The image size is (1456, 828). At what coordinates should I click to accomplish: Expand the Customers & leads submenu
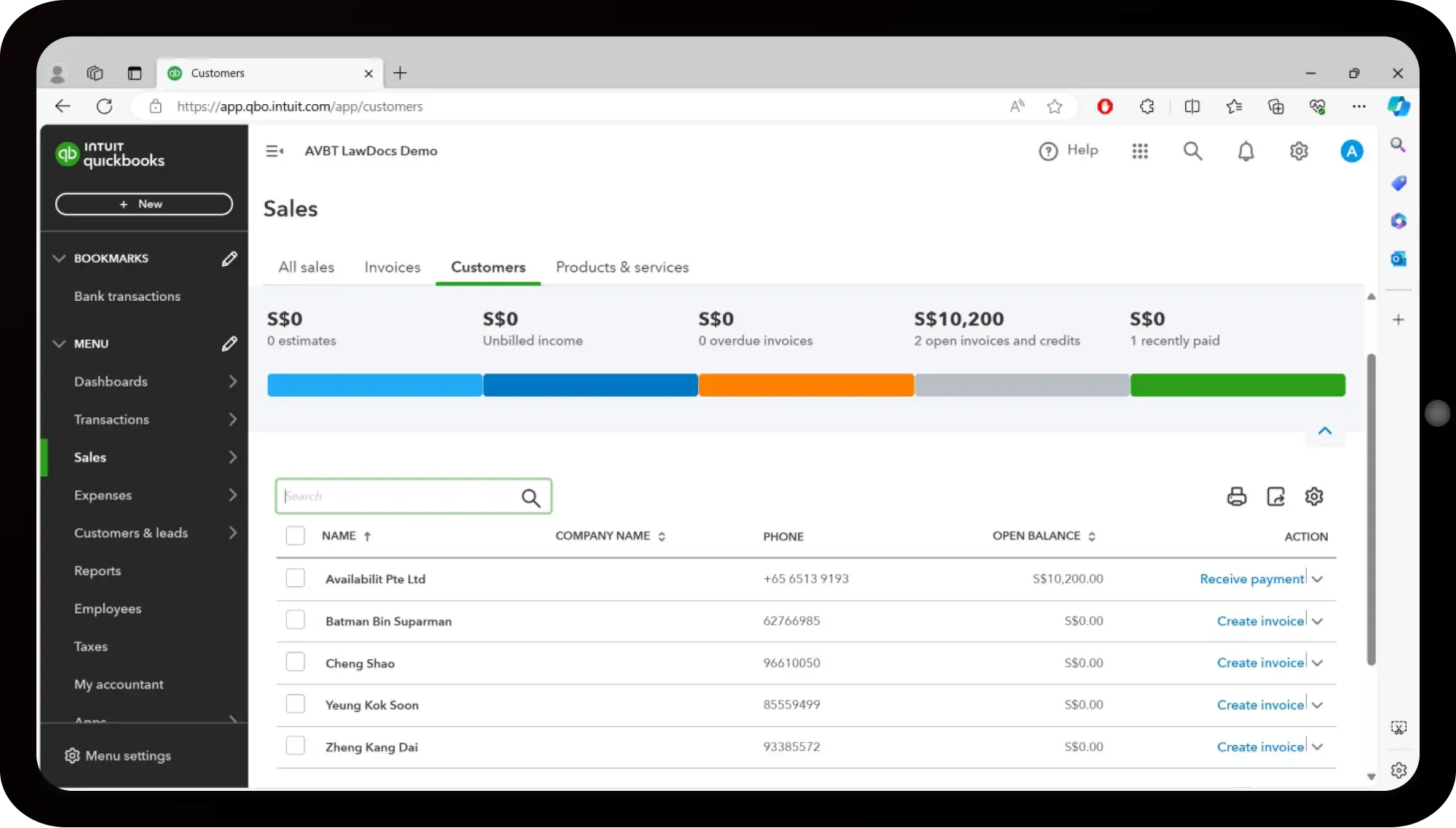[232, 533]
